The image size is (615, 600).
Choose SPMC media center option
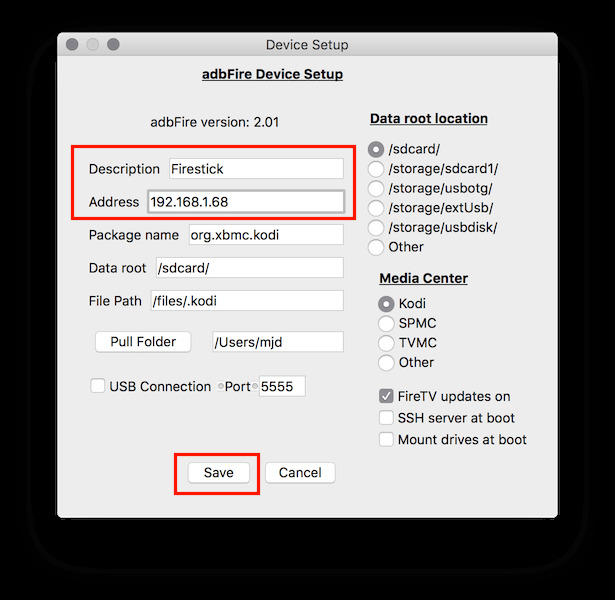pos(386,323)
